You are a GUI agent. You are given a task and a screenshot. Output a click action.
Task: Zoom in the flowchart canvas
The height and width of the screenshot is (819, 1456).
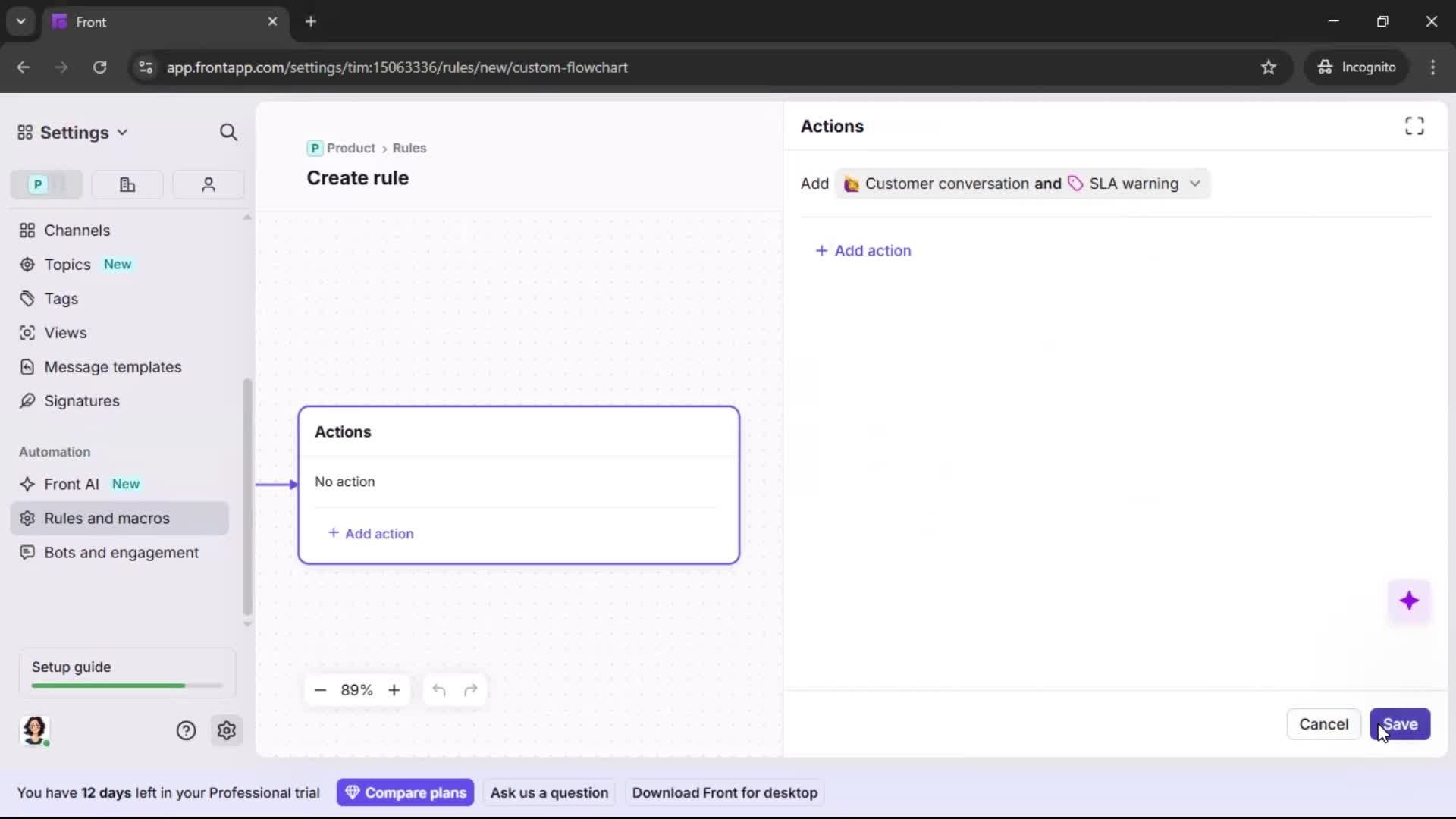click(x=394, y=690)
